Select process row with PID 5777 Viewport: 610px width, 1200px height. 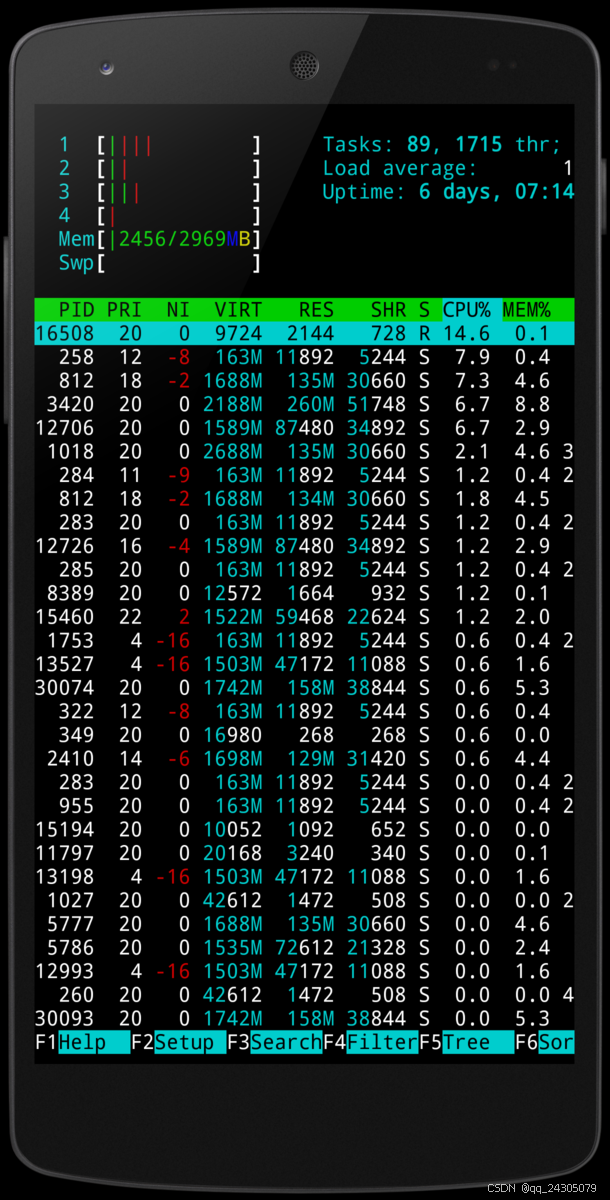coord(305,924)
